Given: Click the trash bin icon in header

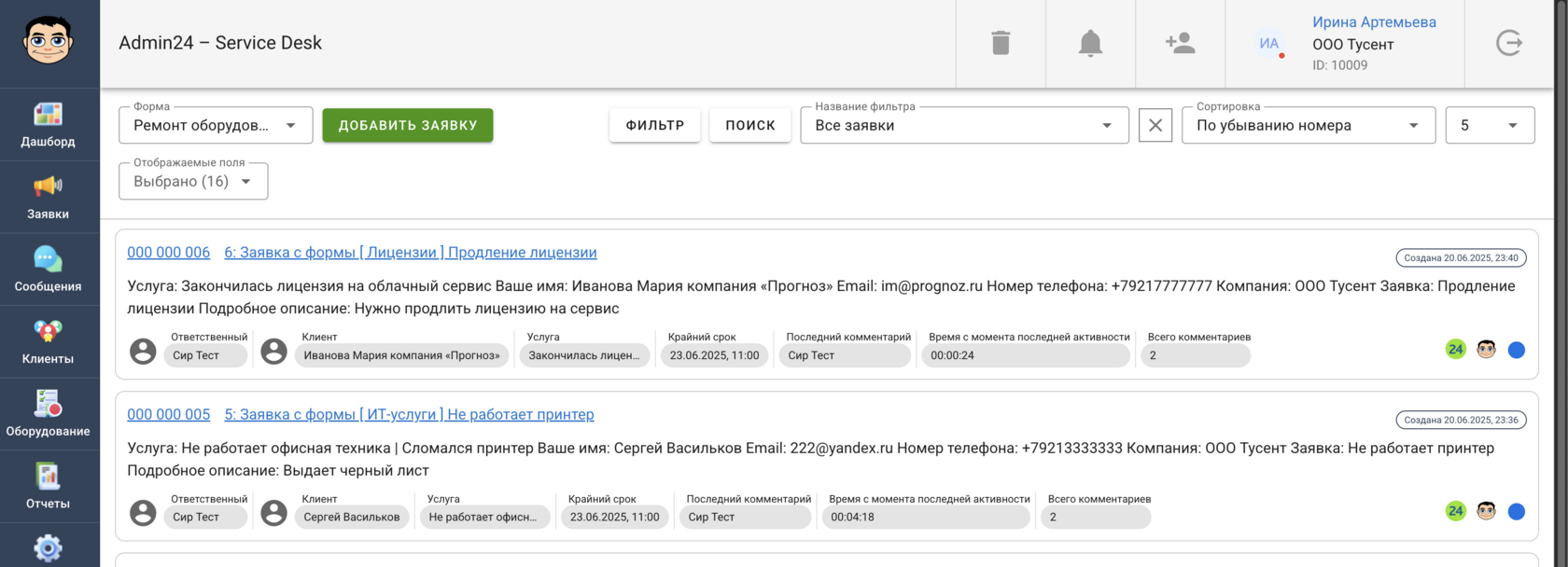Looking at the screenshot, I should pos(1001,43).
